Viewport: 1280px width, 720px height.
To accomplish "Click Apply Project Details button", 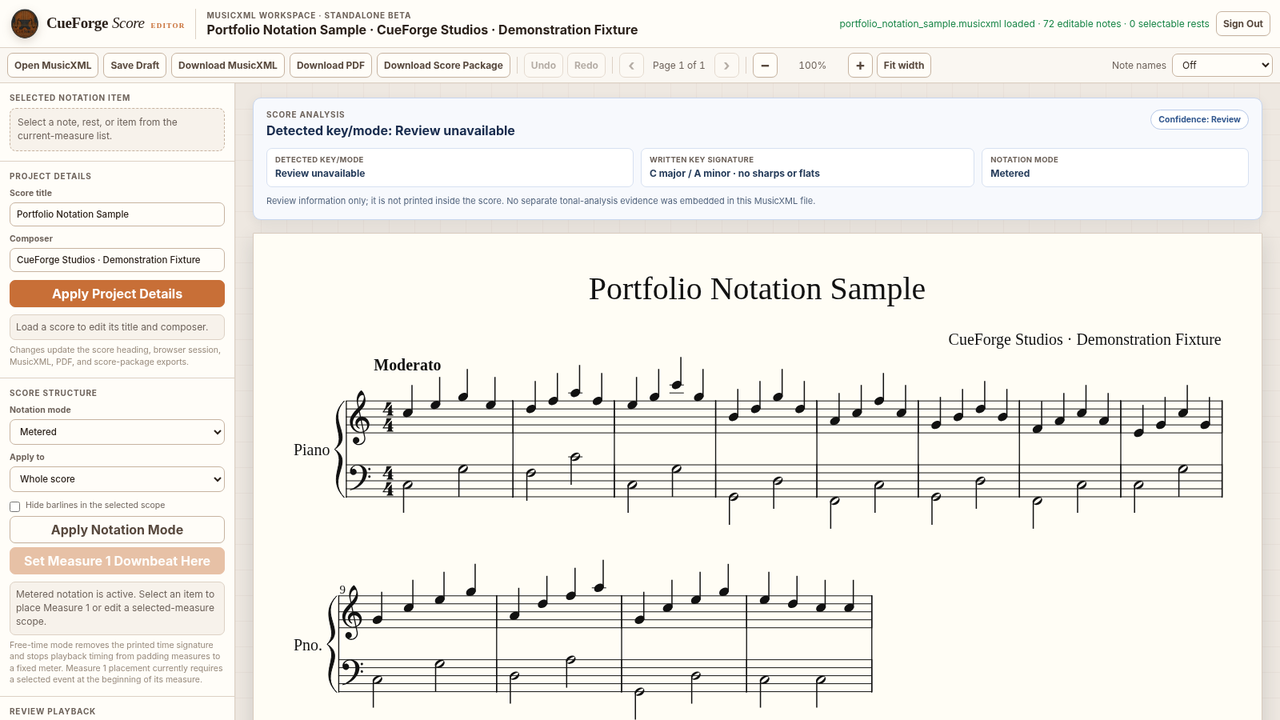I will click(117, 294).
